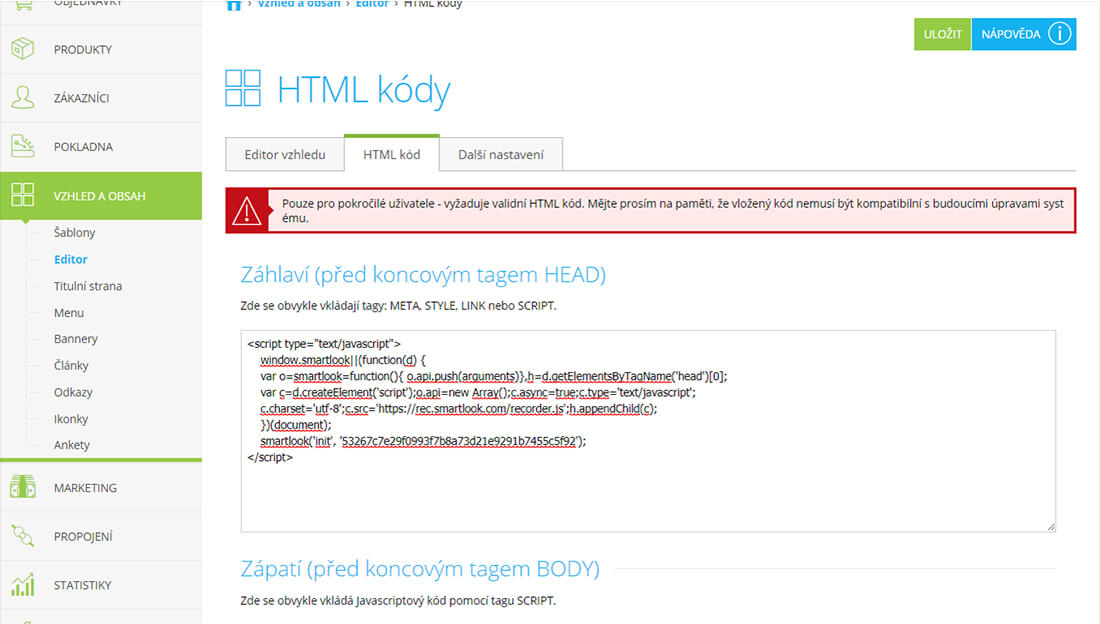
Task: Click the Produkty box icon
Action: pyautogui.click(x=22, y=49)
